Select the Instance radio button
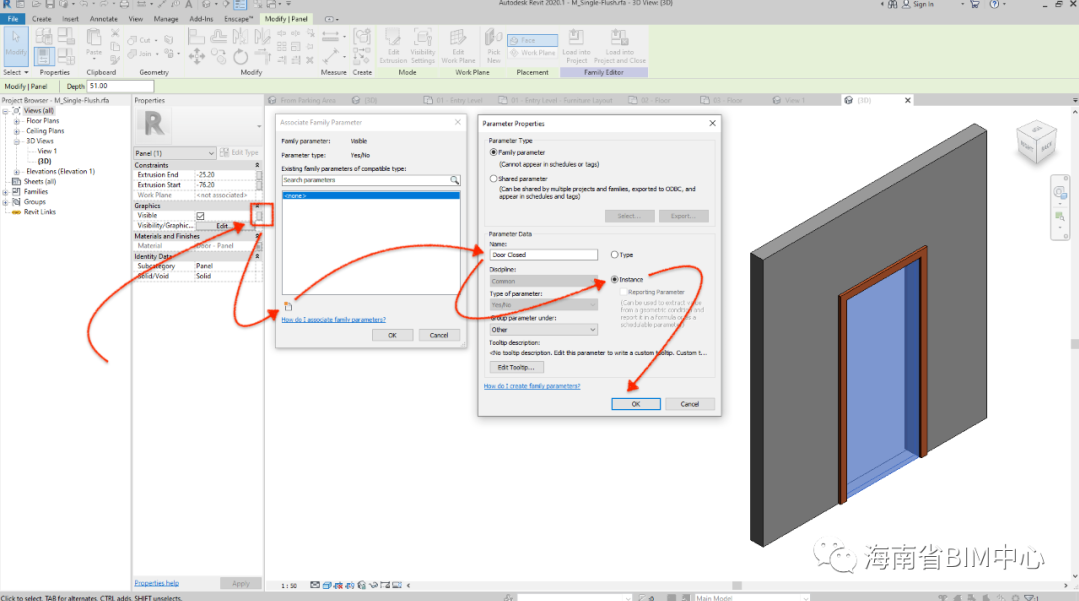The width and height of the screenshot is (1079, 601). (614, 280)
